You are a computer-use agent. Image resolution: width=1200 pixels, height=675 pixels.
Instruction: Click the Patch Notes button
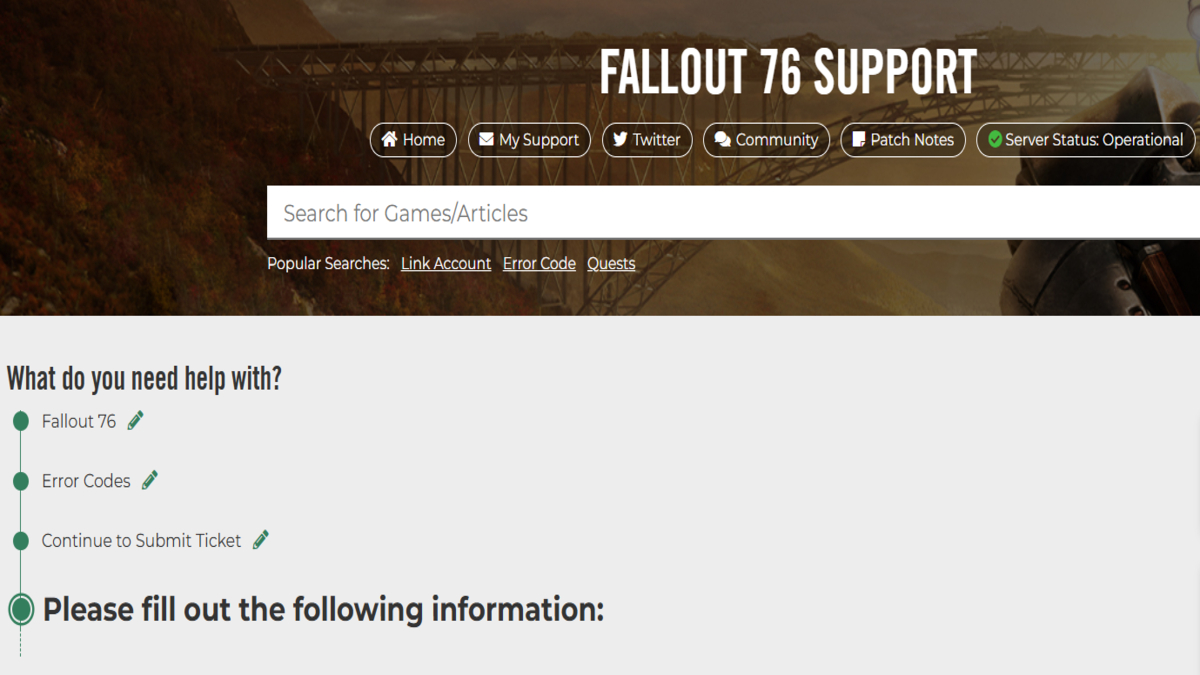pyautogui.click(x=903, y=139)
